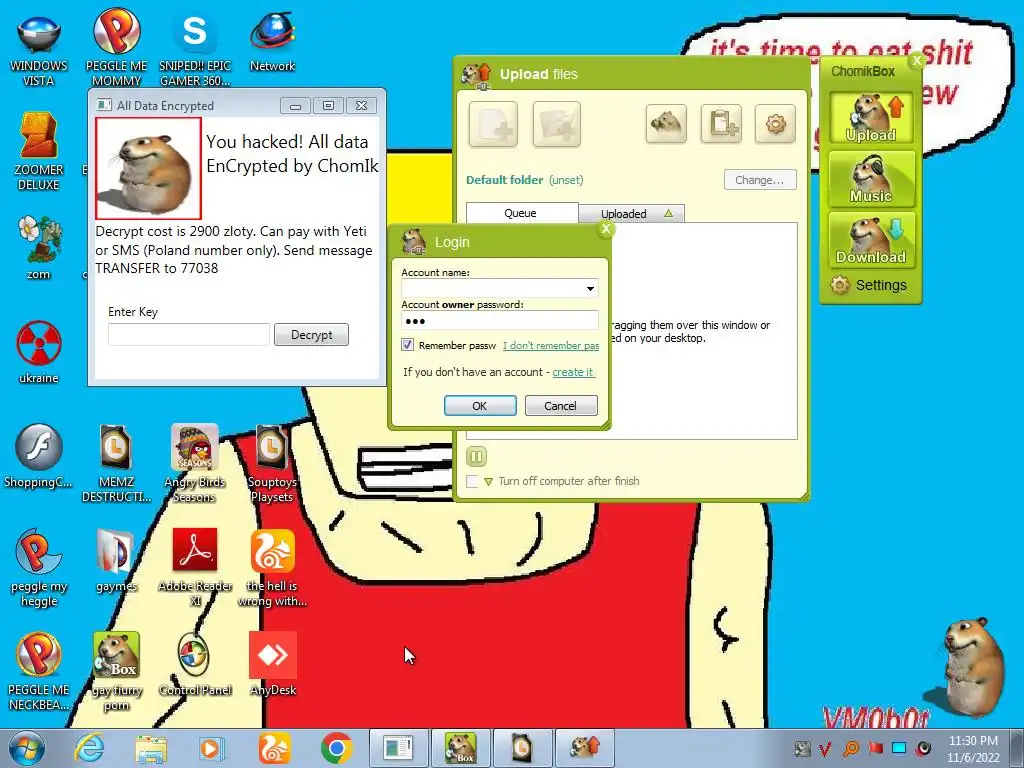Open the Skype SNIPED!! EPIC GAMER icon
Viewport: 1024px width, 768px height.
point(195,47)
